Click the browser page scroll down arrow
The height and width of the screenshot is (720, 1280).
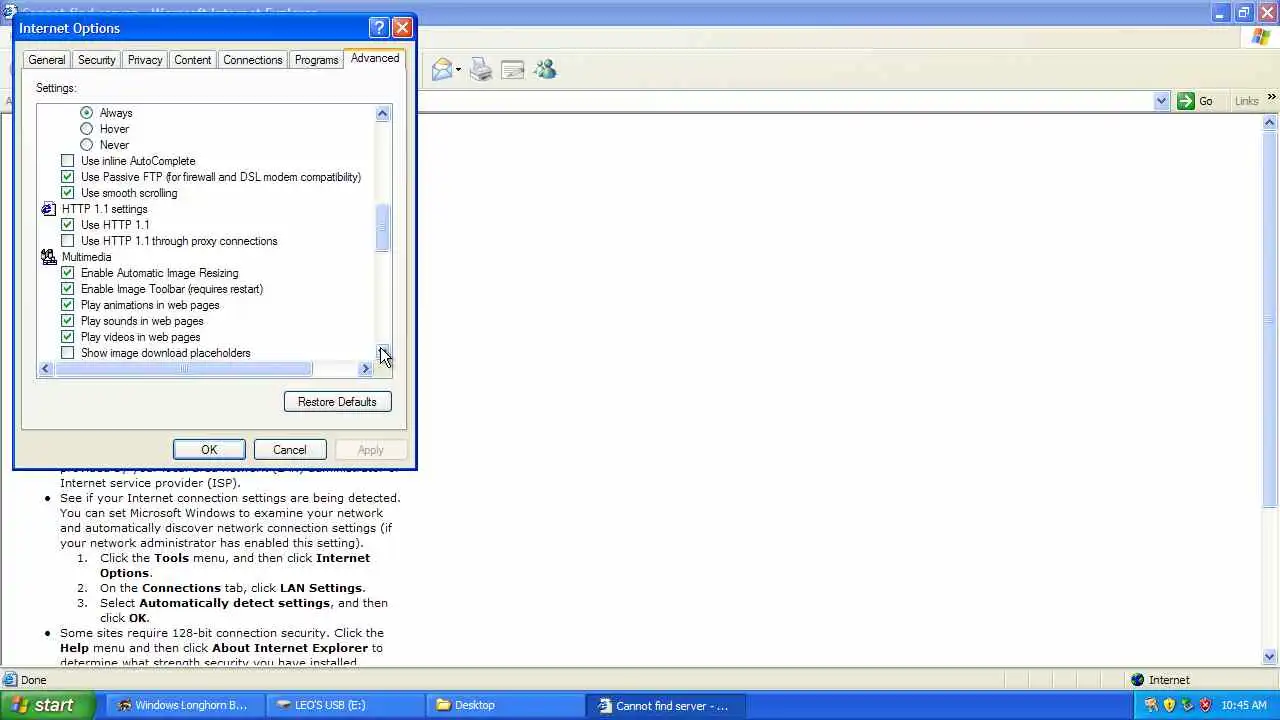pyautogui.click(x=1271, y=657)
